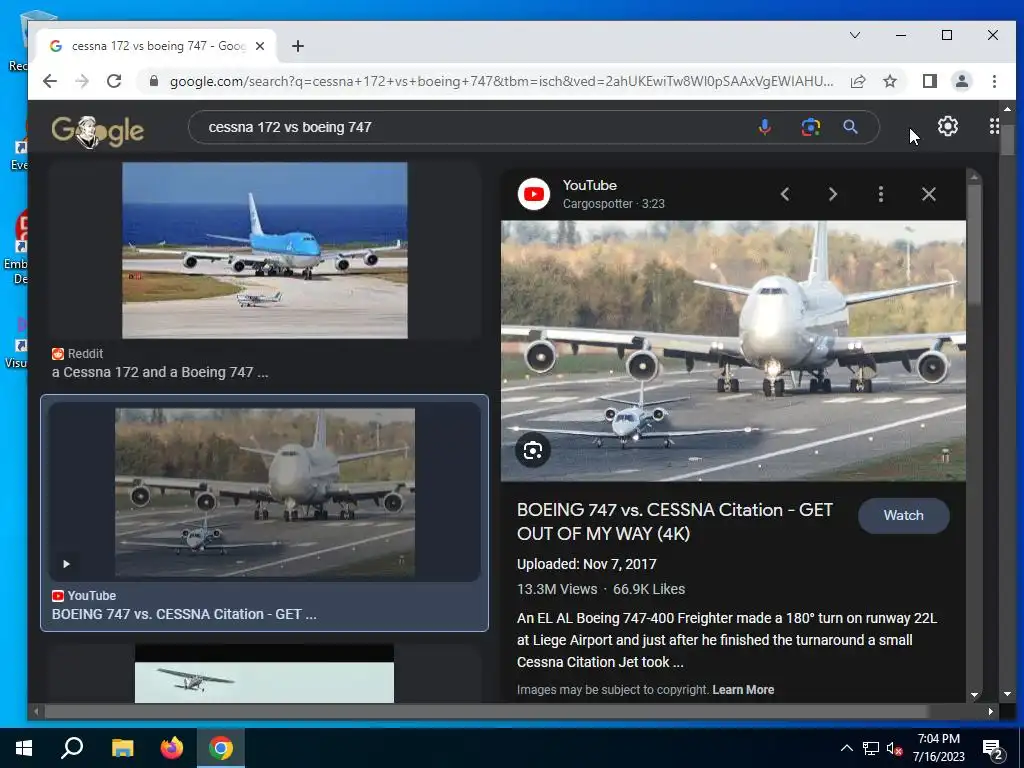Open the Reddit KLM 747 image result
1024x768 pixels.
coord(264,251)
